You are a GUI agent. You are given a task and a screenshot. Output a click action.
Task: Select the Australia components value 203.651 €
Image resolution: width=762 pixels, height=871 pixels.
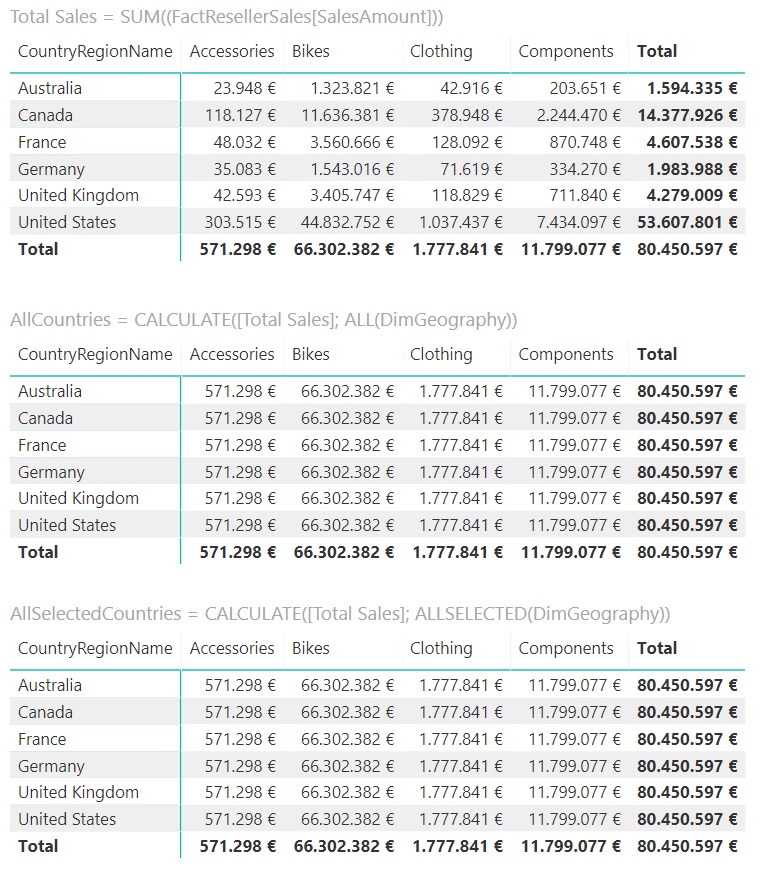(x=585, y=88)
